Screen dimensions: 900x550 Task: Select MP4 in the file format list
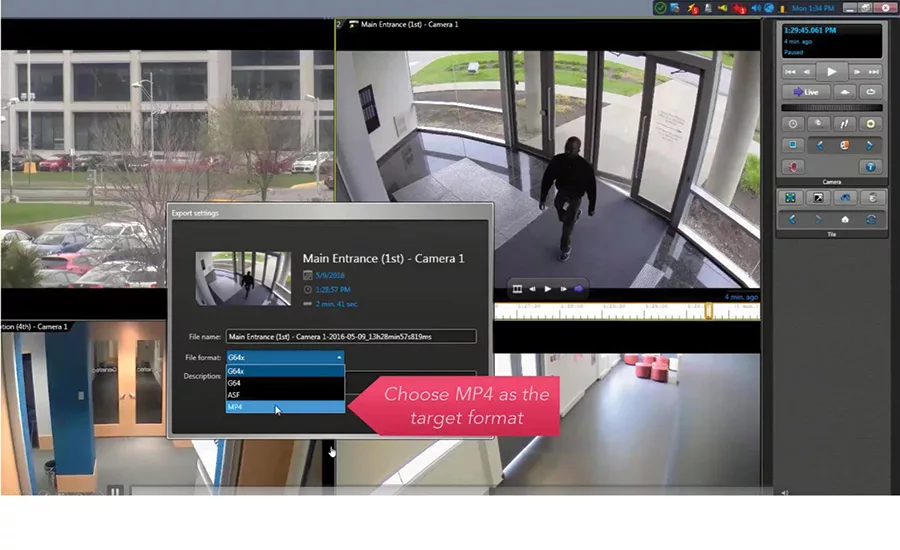click(x=285, y=407)
